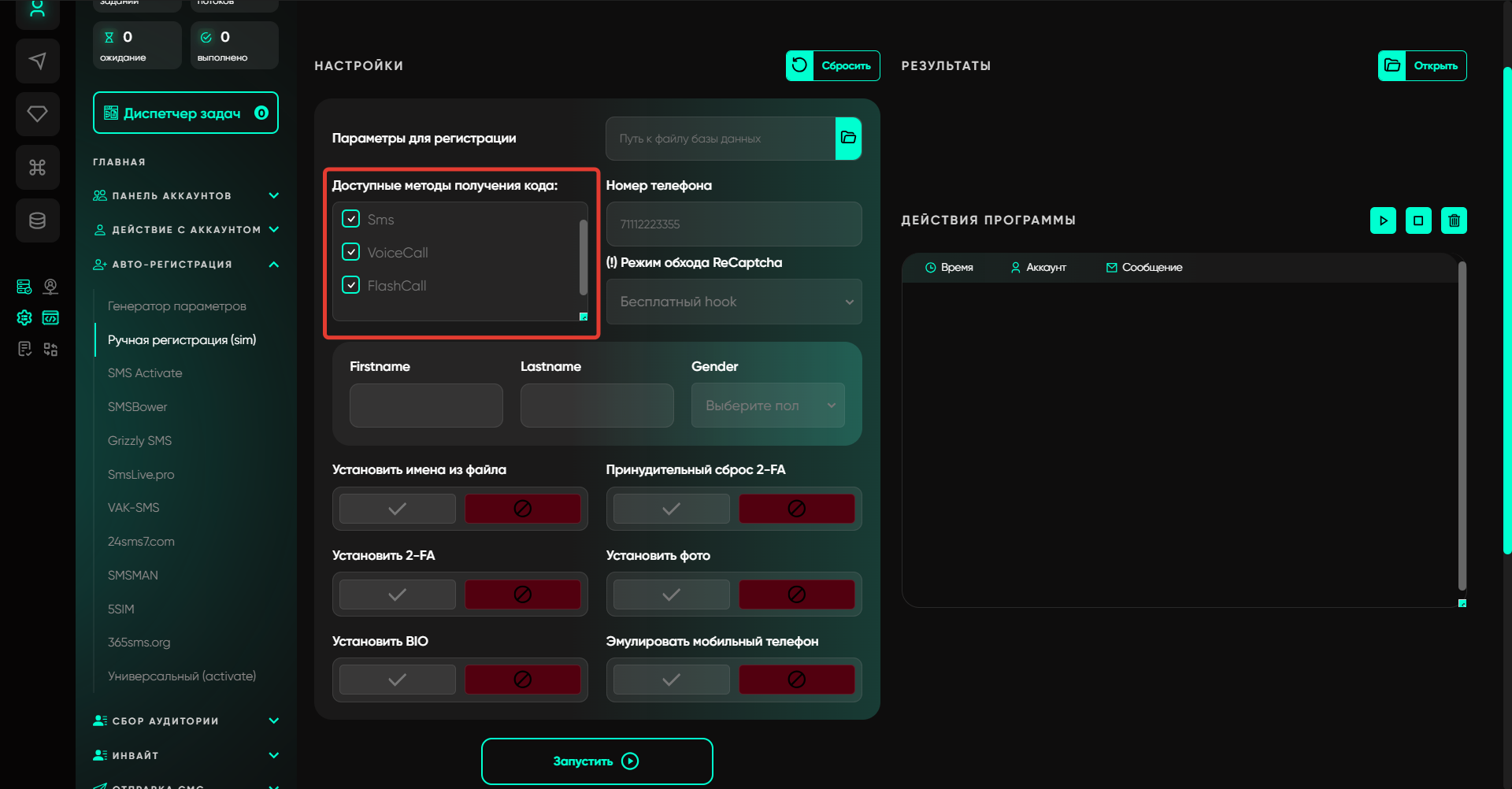The height and width of the screenshot is (789, 1512).
Task: Click the trash icon in program actions
Action: (1454, 220)
